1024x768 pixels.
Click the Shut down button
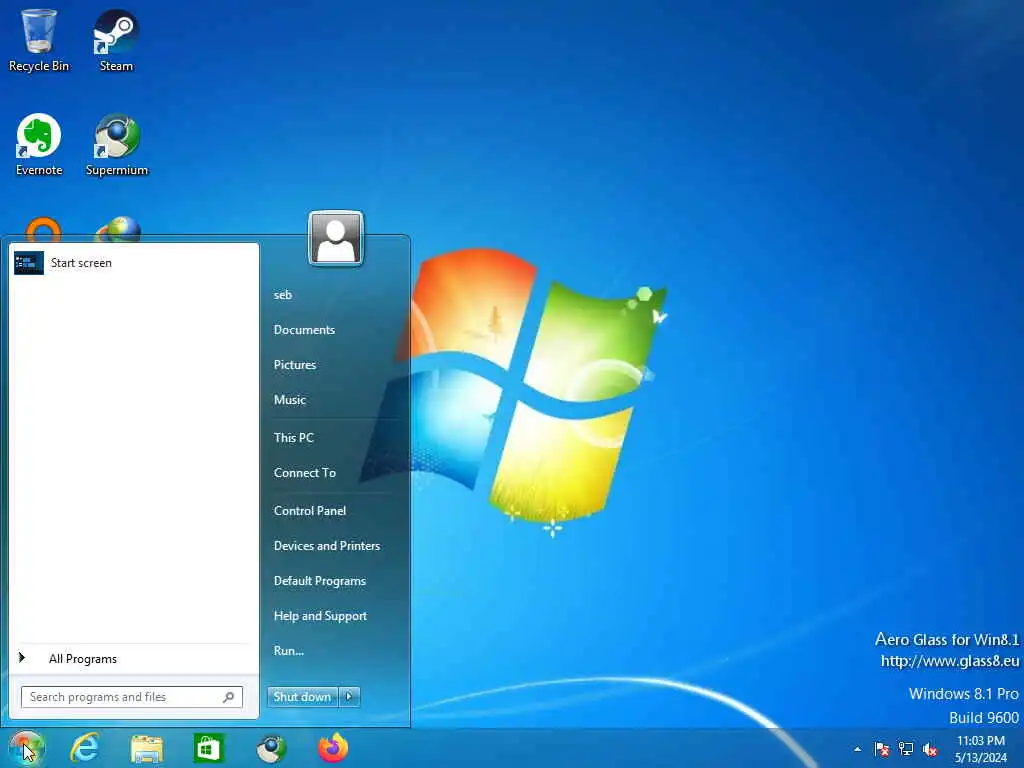point(303,697)
